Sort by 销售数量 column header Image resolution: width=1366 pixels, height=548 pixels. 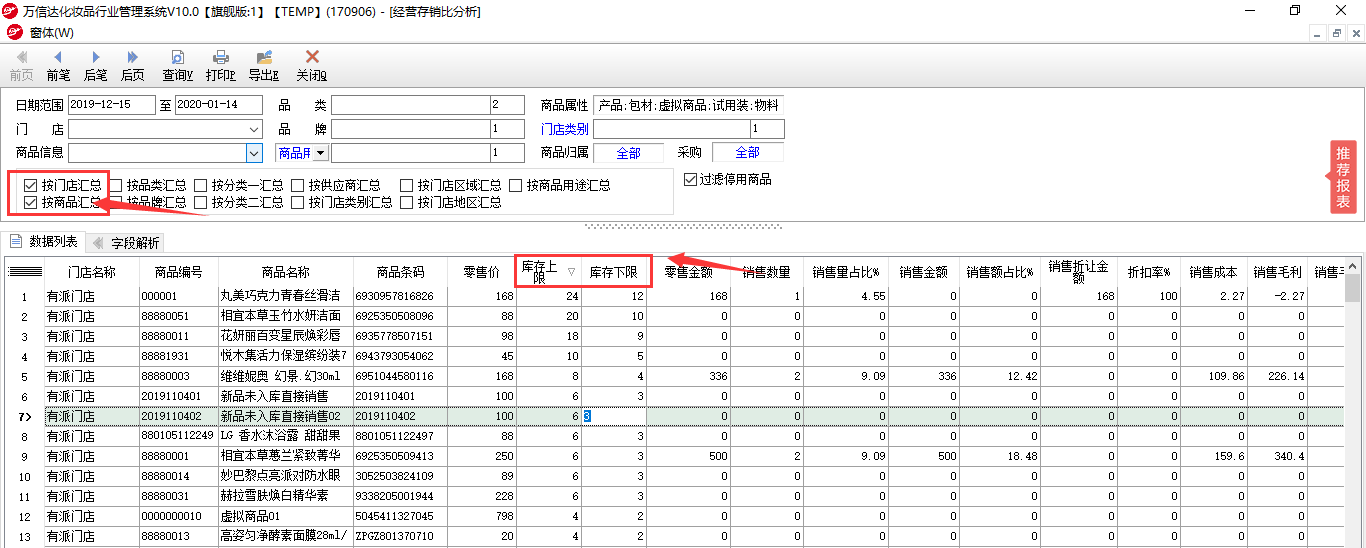766,272
